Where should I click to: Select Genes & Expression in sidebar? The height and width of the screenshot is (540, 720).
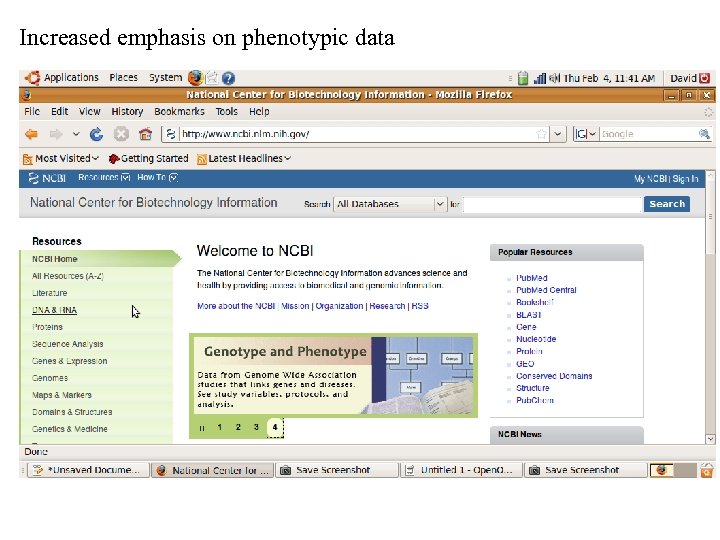coord(69,361)
